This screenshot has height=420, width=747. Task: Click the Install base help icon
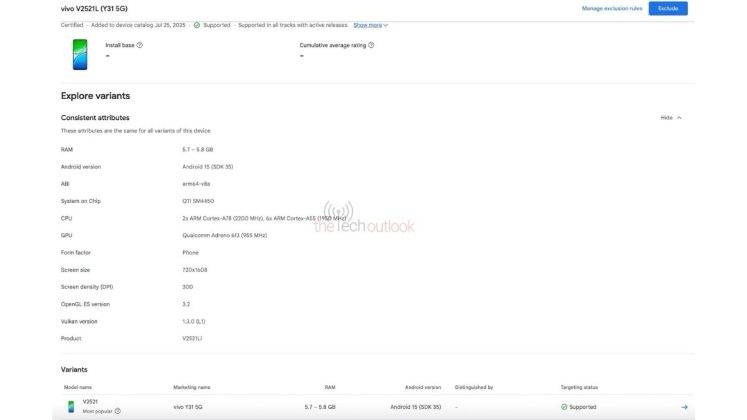(139, 45)
